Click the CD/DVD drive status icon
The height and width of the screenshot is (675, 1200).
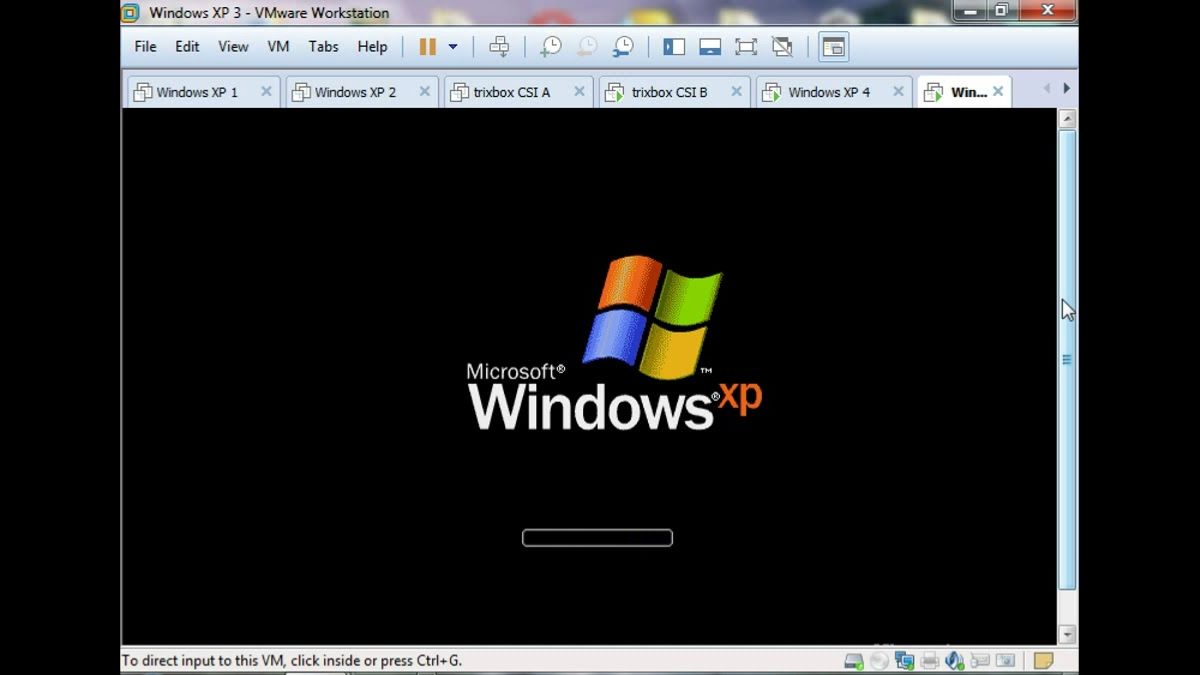pyautogui.click(x=879, y=661)
